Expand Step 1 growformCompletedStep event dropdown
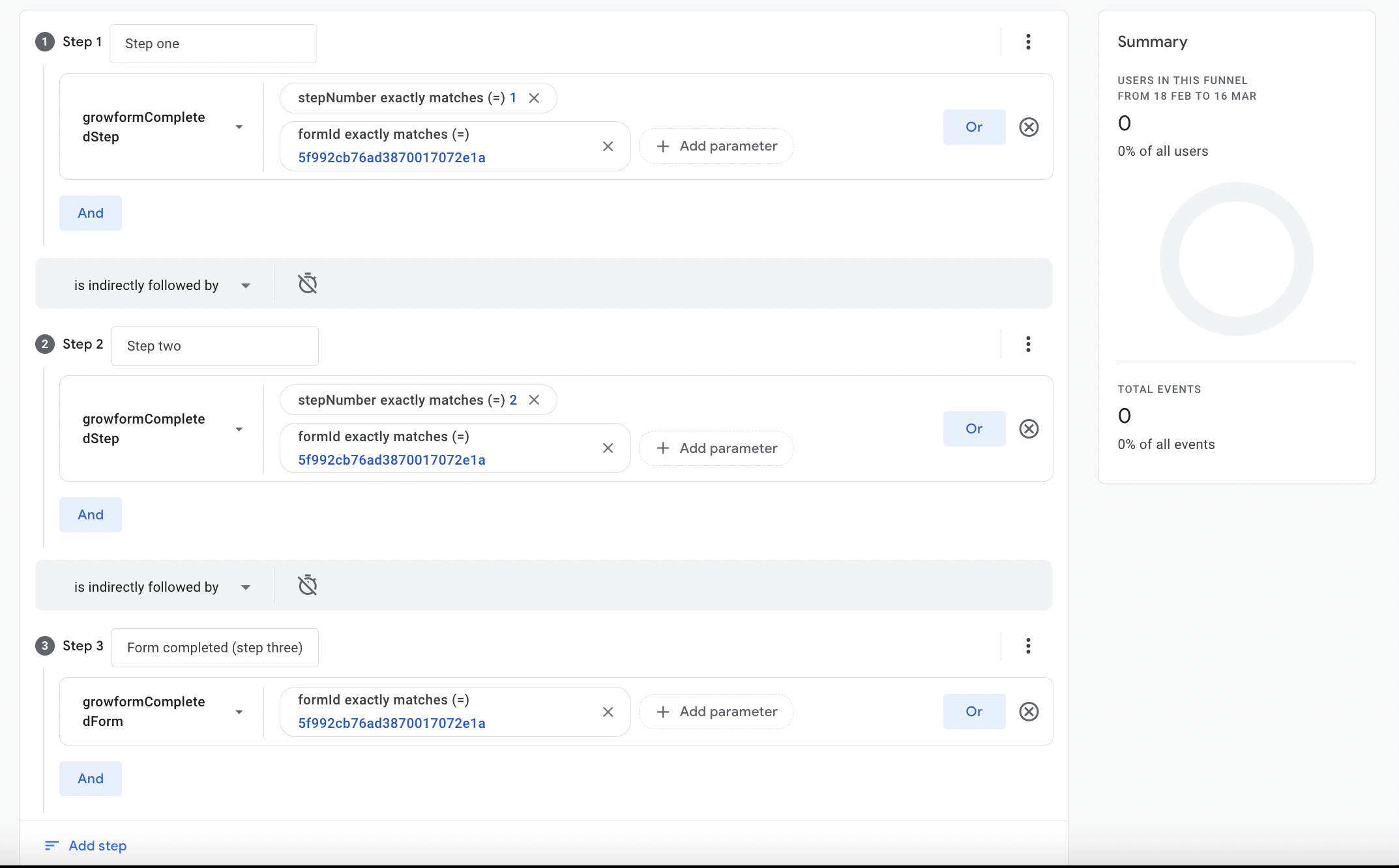The width and height of the screenshot is (1399, 868). [x=239, y=127]
